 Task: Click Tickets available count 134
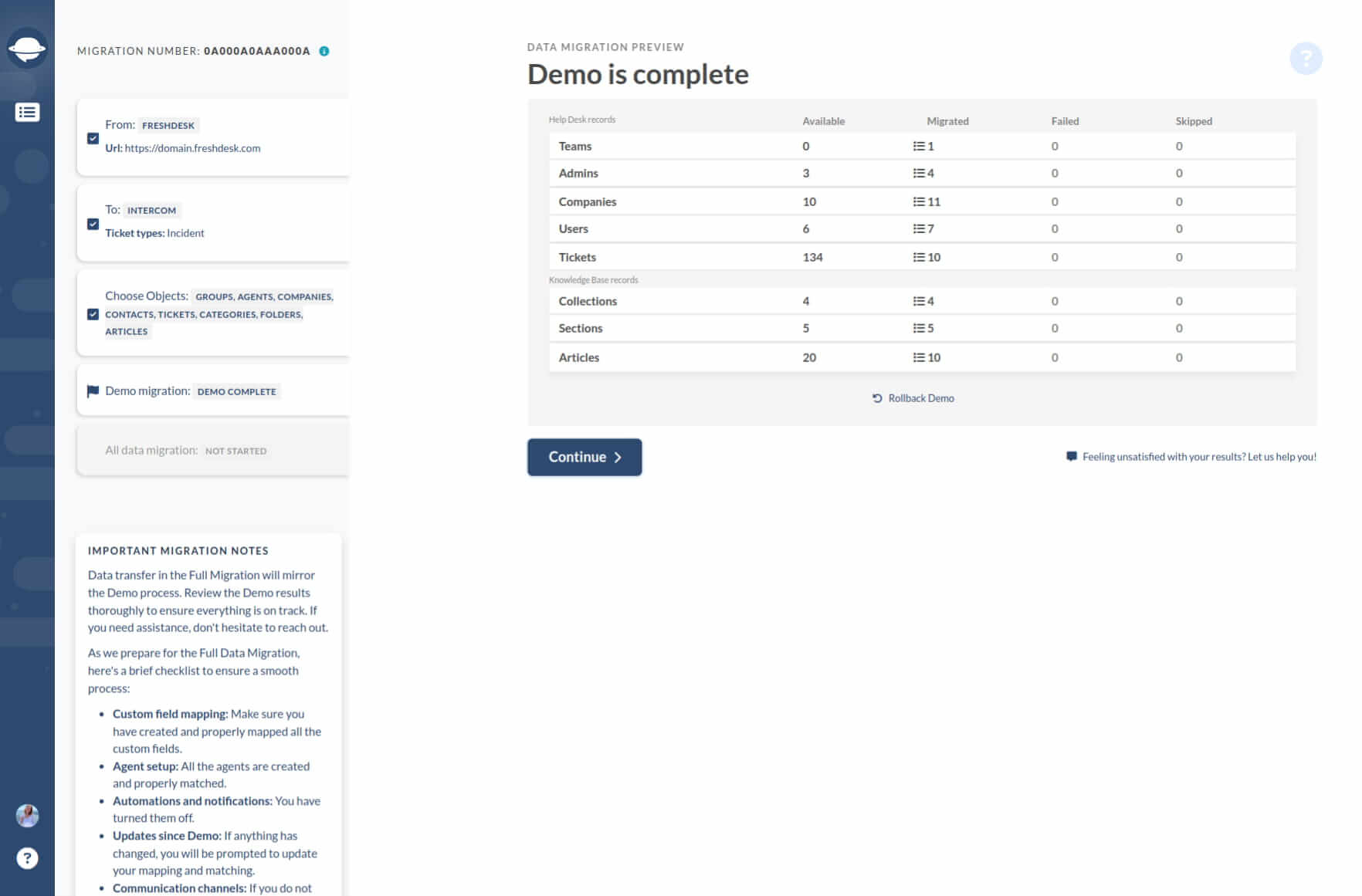coord(812,257)
